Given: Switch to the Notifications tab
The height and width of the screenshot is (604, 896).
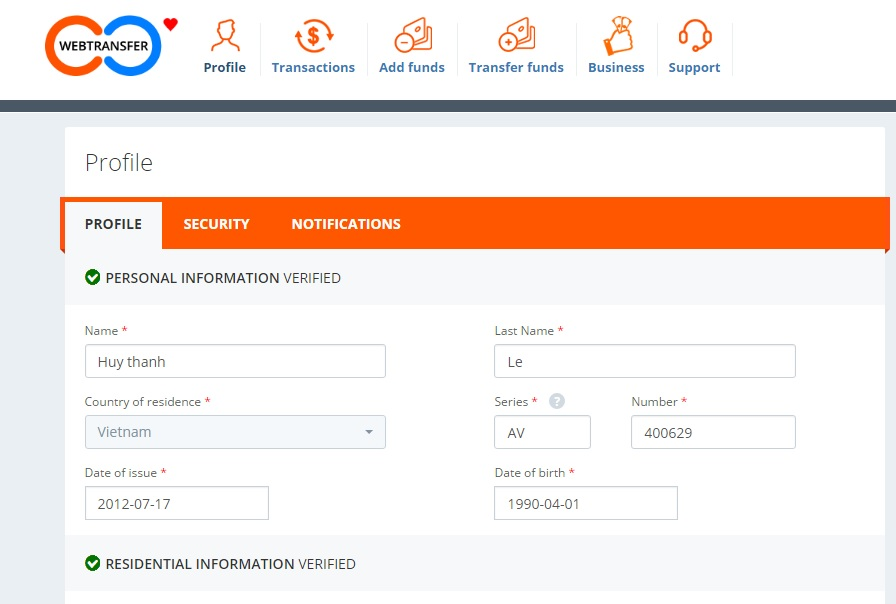Looking at the screenshot, I should [346, 224].
